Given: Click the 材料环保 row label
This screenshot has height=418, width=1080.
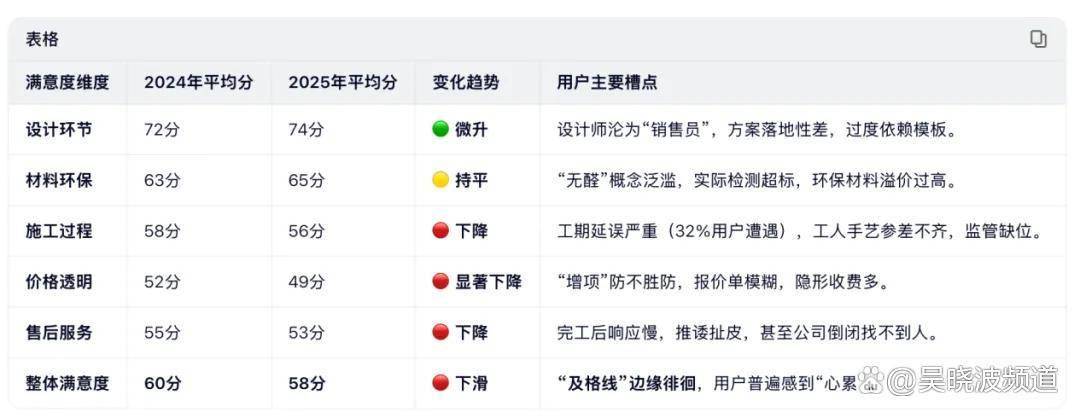Looking at the screenshot, I should 59,180.
